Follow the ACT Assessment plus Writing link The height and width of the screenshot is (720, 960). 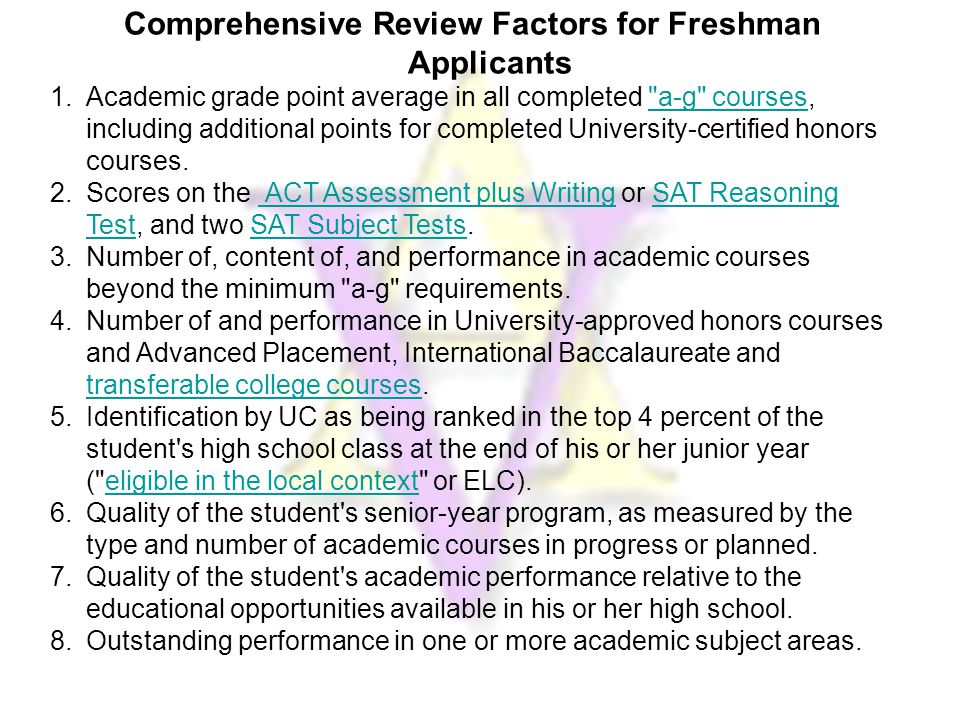click(437, 193)
